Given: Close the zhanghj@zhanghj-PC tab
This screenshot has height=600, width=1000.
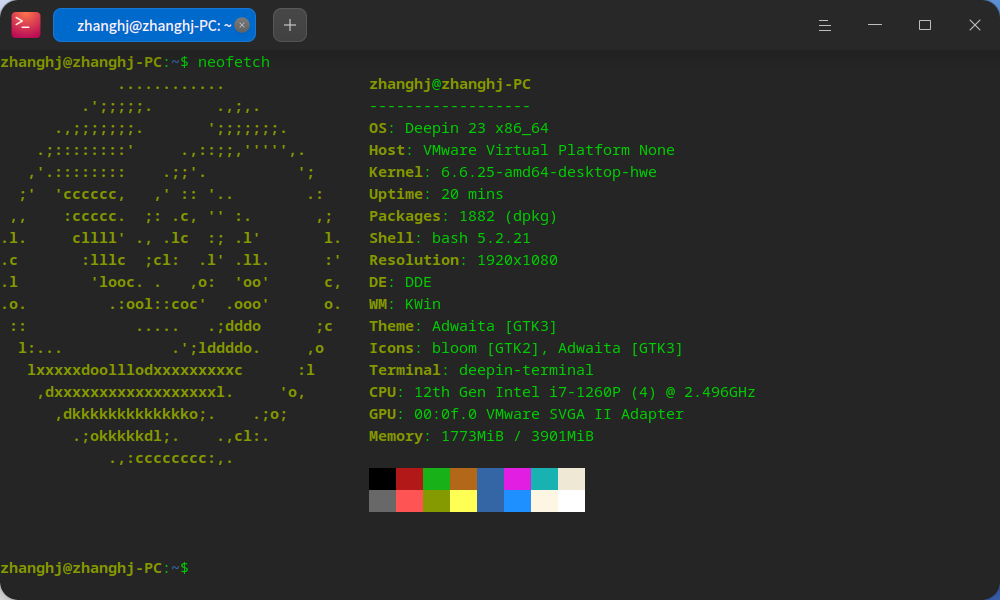Looking at the screenshot, I should [242, 25].
